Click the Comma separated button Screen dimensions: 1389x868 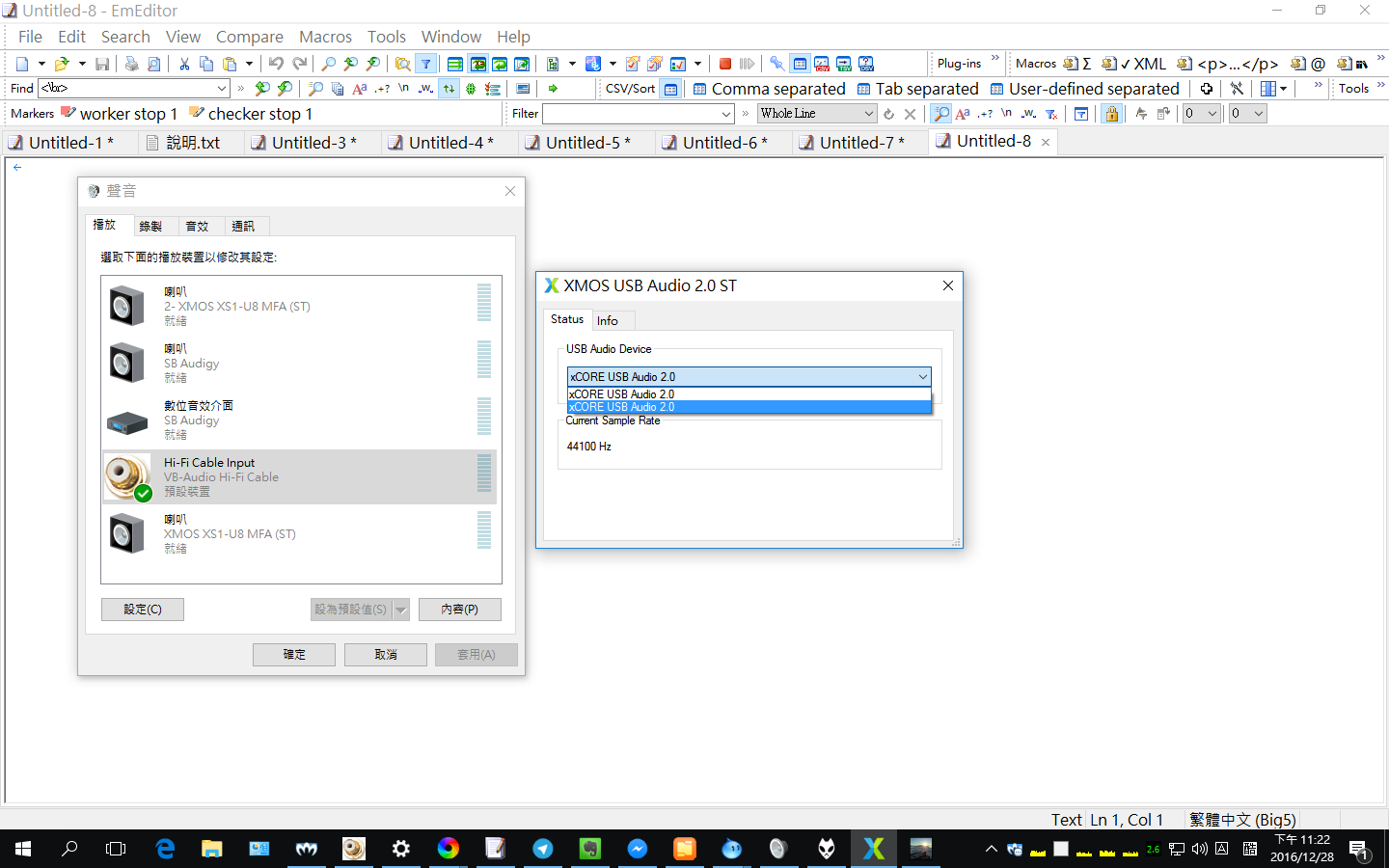770,89
